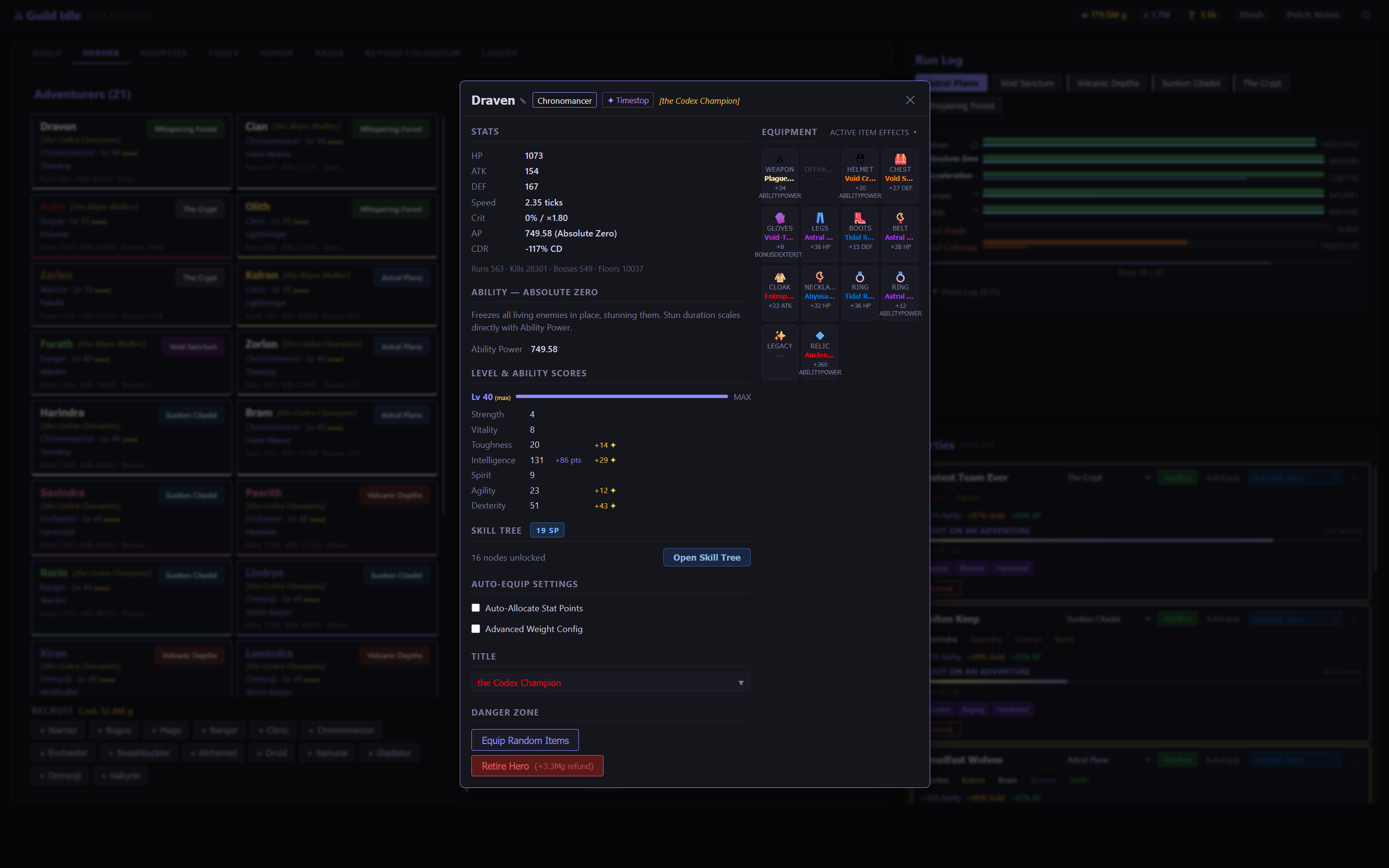The image size is (1389, 868).
Task: Click the 19 SP skill points badge
Action: (x=547, y=530)
